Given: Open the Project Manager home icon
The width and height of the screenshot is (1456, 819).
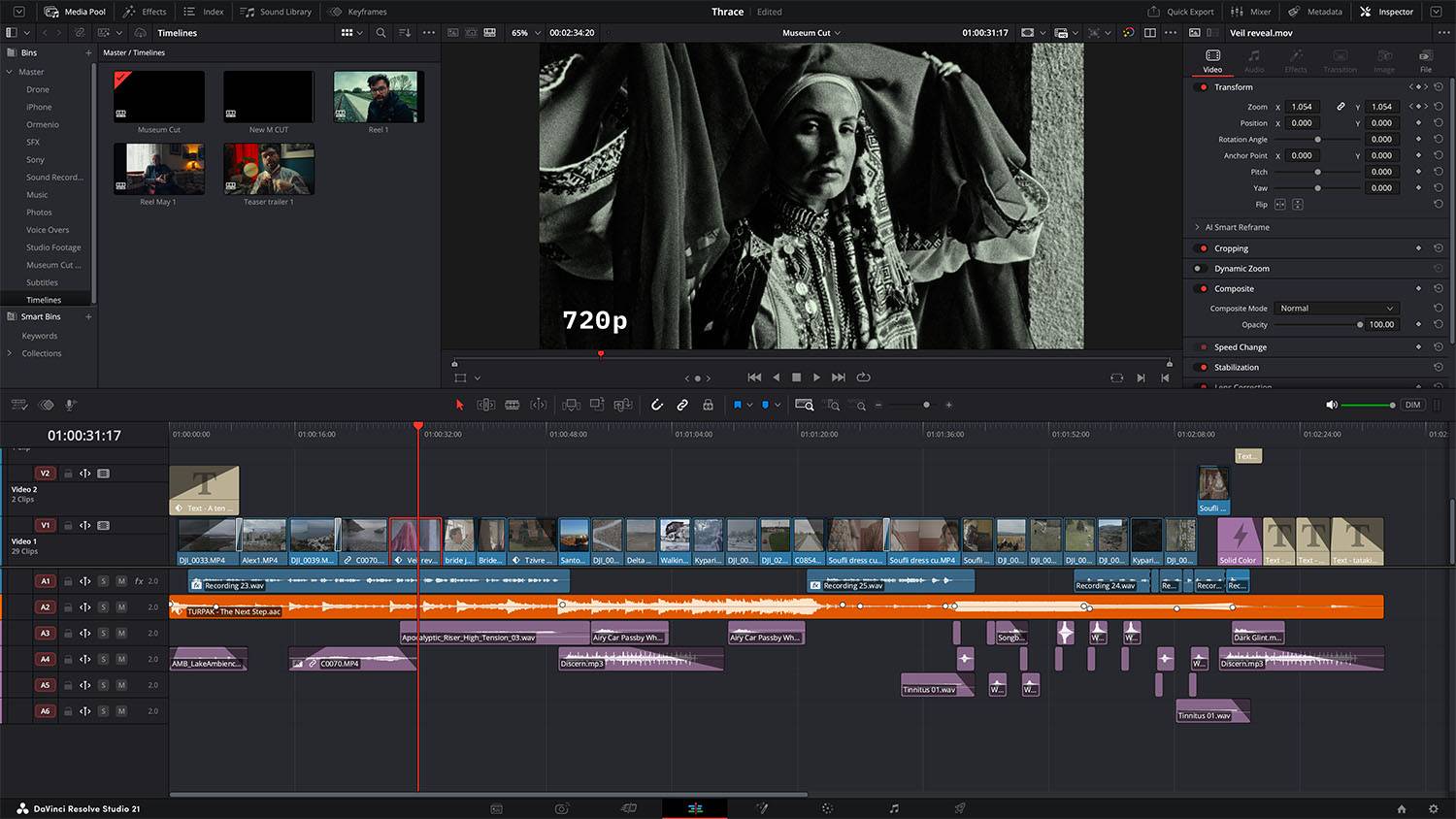Looking at the screenshot, I should 1401,808.
